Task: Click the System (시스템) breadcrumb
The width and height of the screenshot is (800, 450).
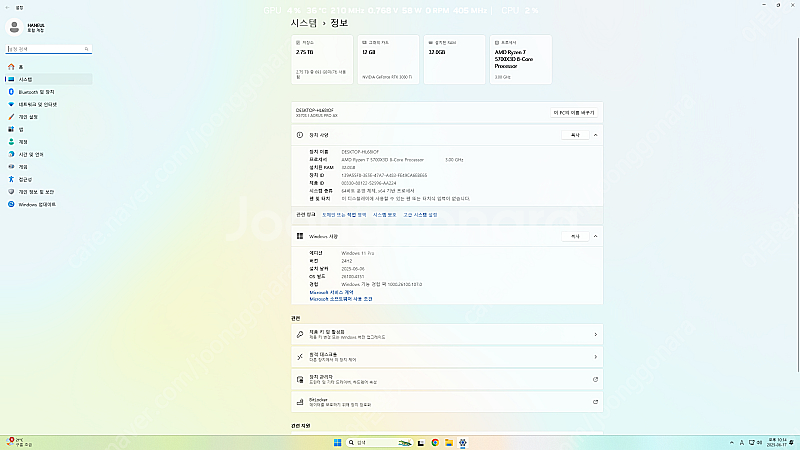Action: point(304,23)
